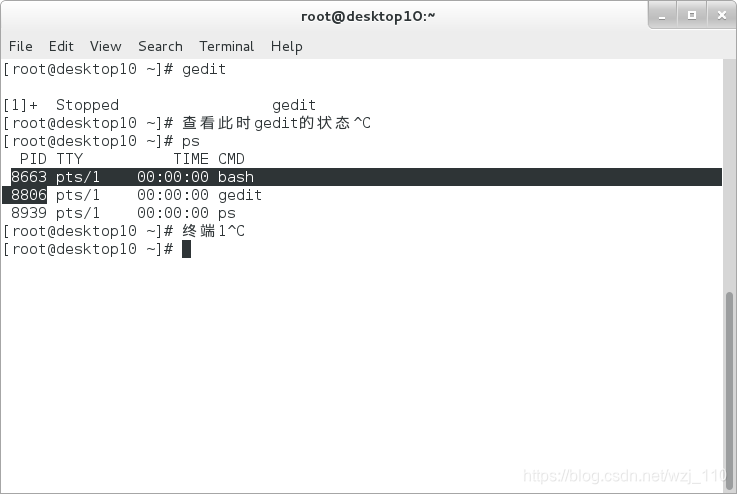Screen dimensions: 737x494
Task: Minimize the terminal window
Action: point(662,16)
